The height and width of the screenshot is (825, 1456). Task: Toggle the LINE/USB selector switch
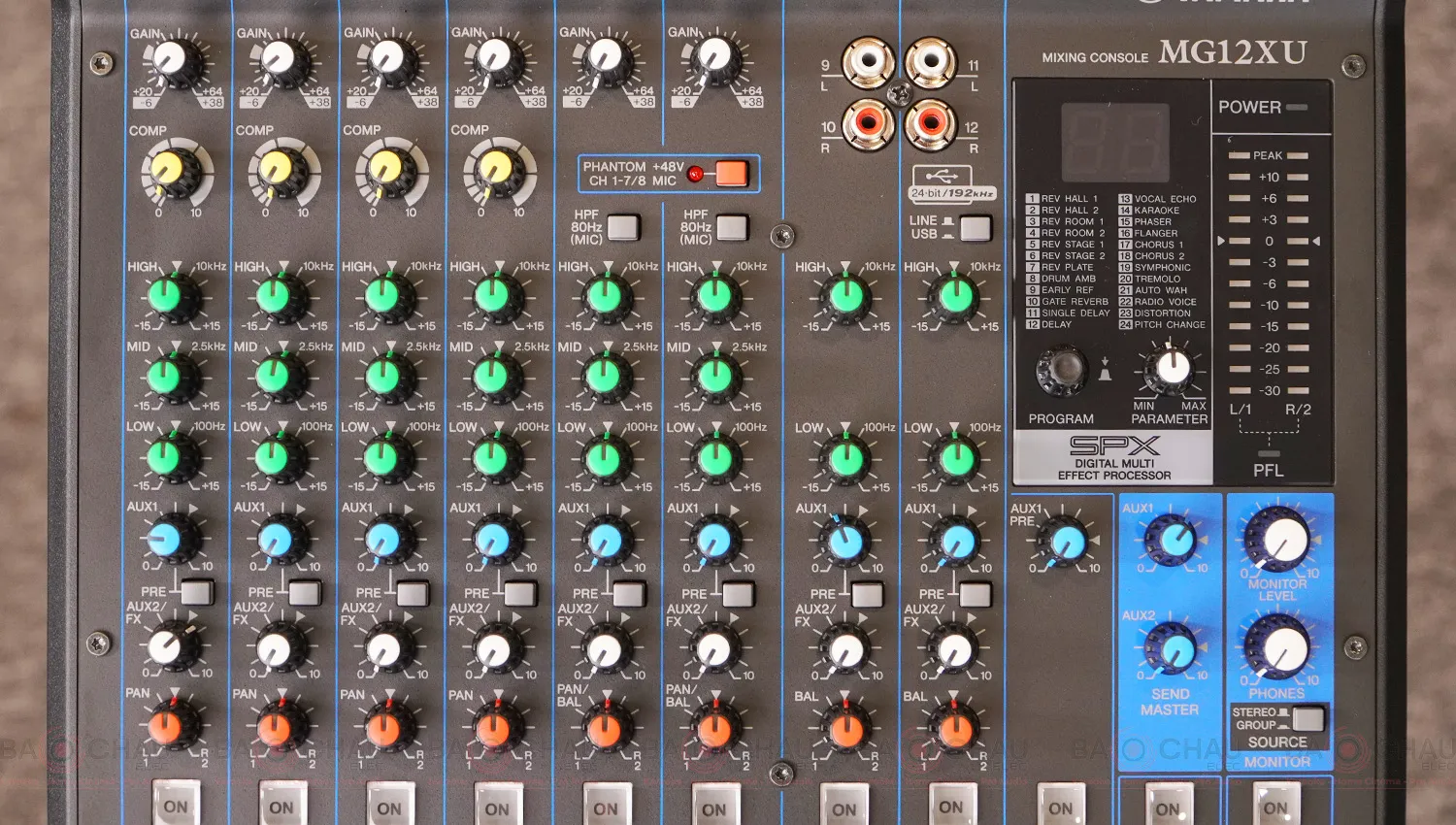[975, 228]
